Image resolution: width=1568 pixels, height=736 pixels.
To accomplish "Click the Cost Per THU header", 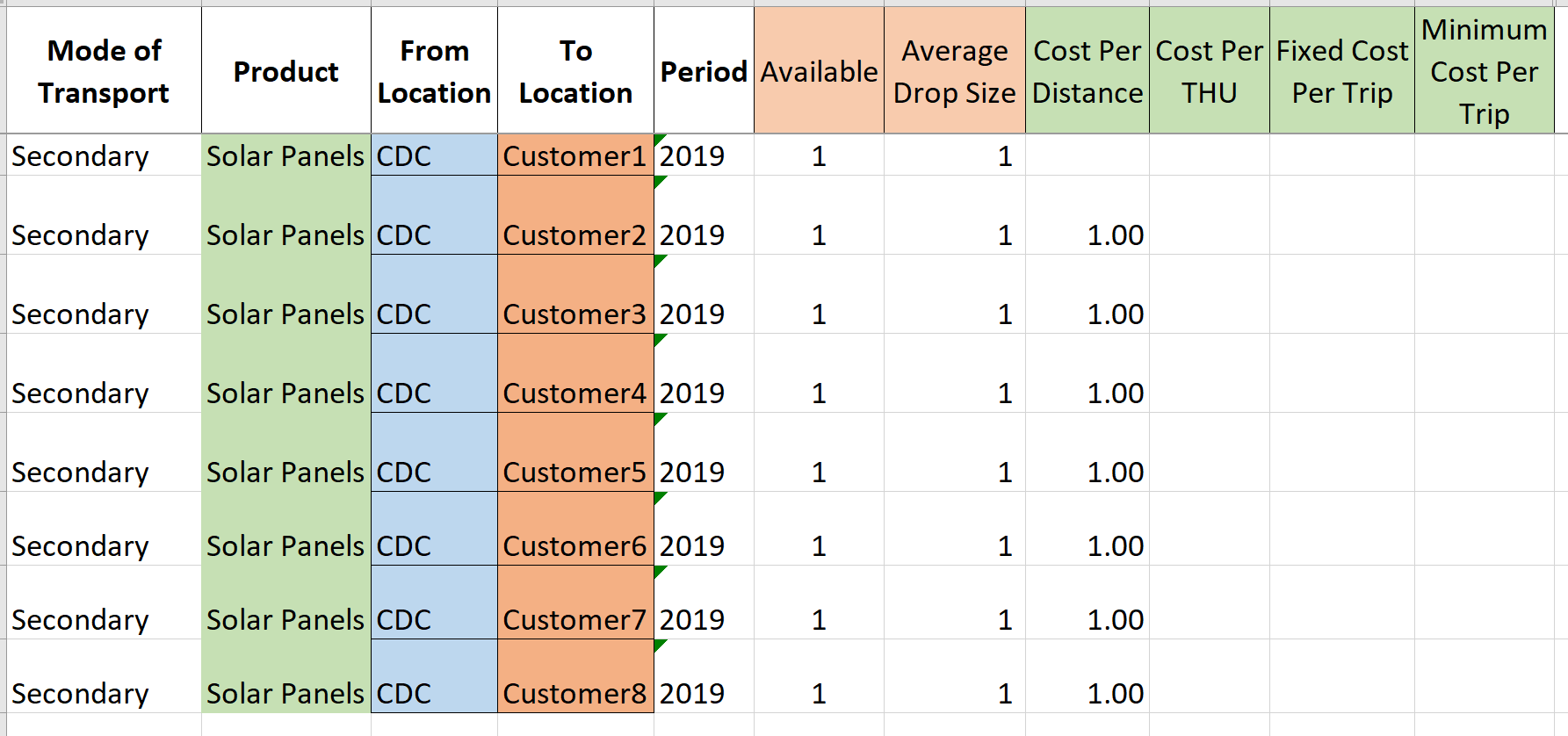I will 1210,70.
